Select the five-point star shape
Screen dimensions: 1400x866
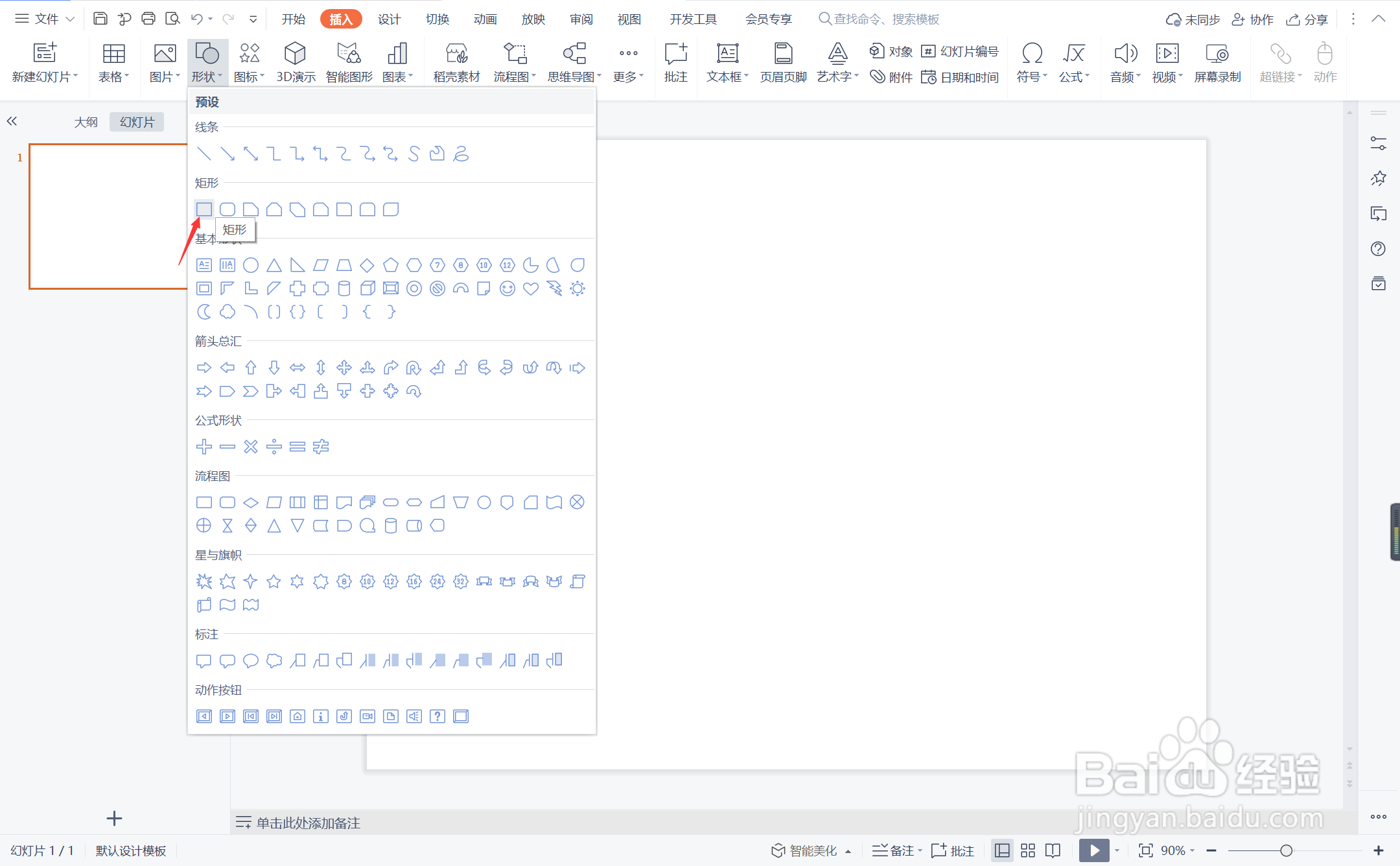274,581
